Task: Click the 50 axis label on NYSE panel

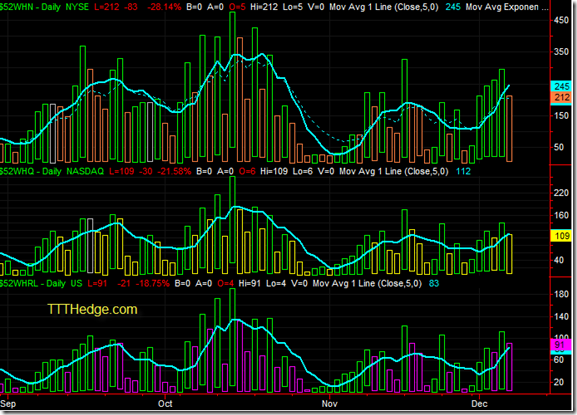Action: point(559,147)
